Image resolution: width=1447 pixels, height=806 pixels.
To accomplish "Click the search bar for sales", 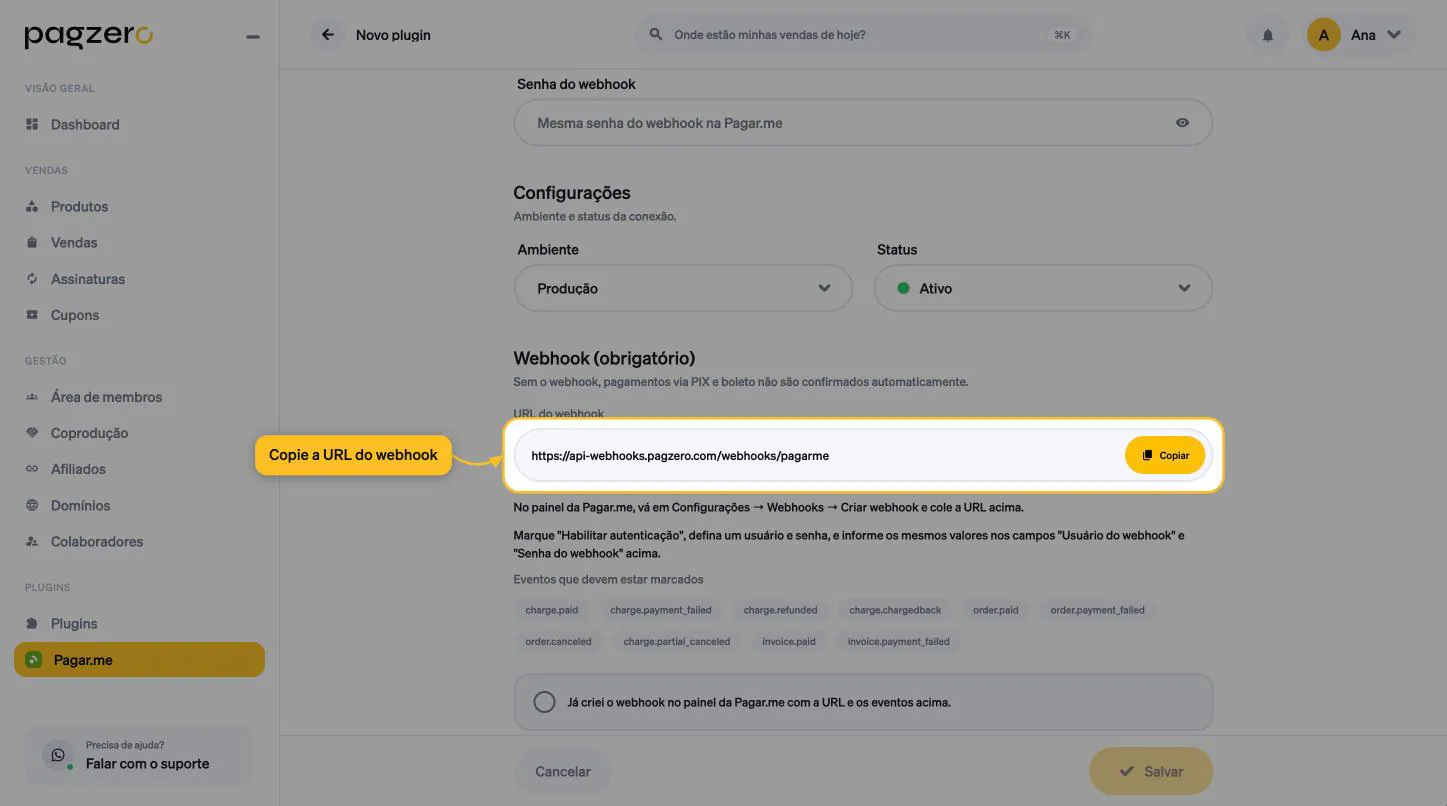I will (862, 35).
